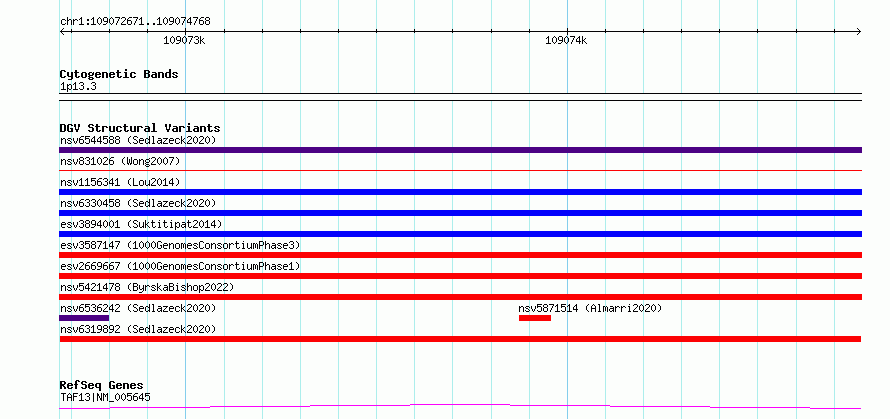This screenshot has width=890, height=419.
Task: Select esv2669667 (1000GenomesConsortiumPhase1) label
Action: coord(180,266)
